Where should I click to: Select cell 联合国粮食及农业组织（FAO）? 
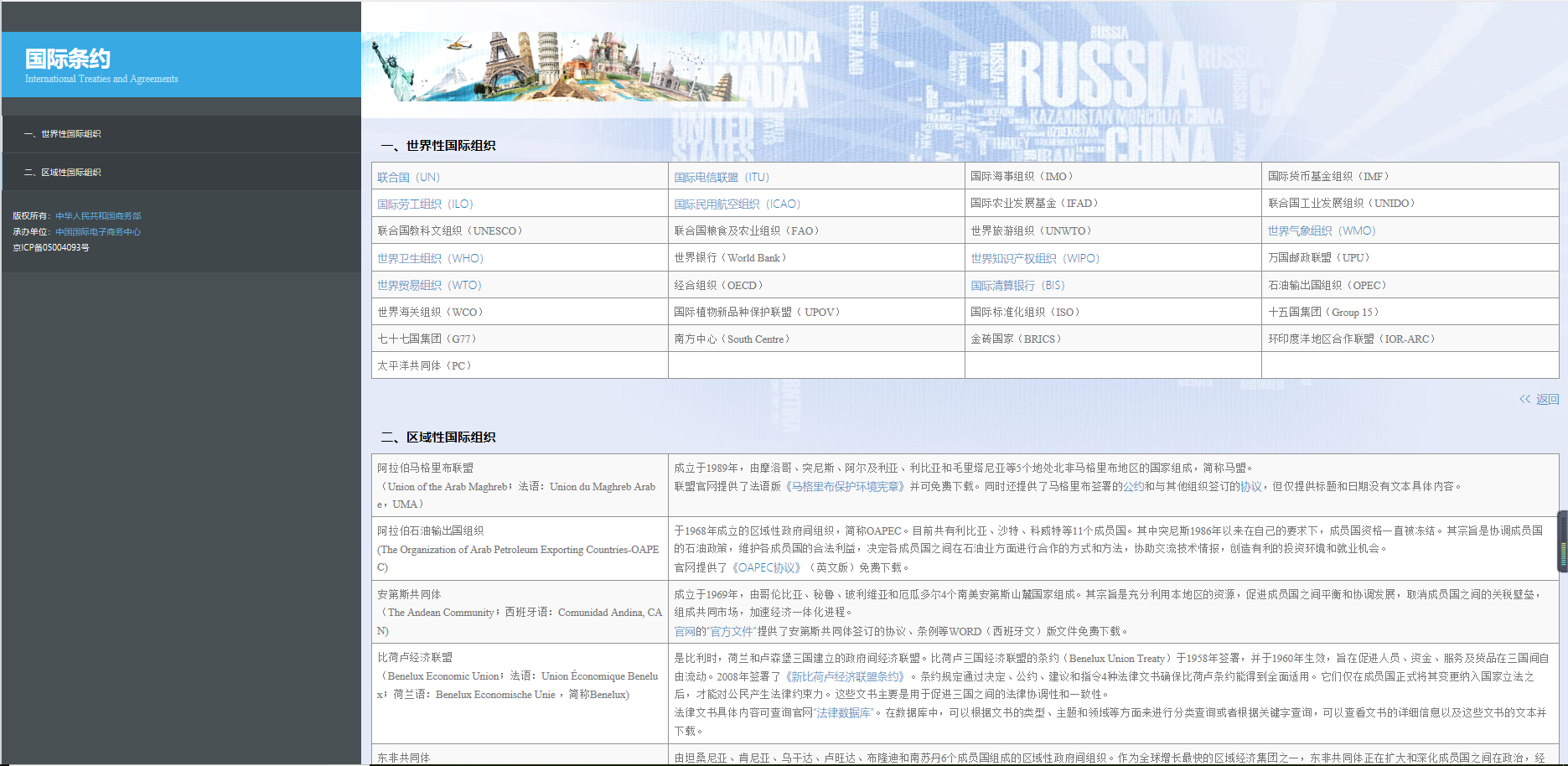pyautogui.click(x=816, y=230)
